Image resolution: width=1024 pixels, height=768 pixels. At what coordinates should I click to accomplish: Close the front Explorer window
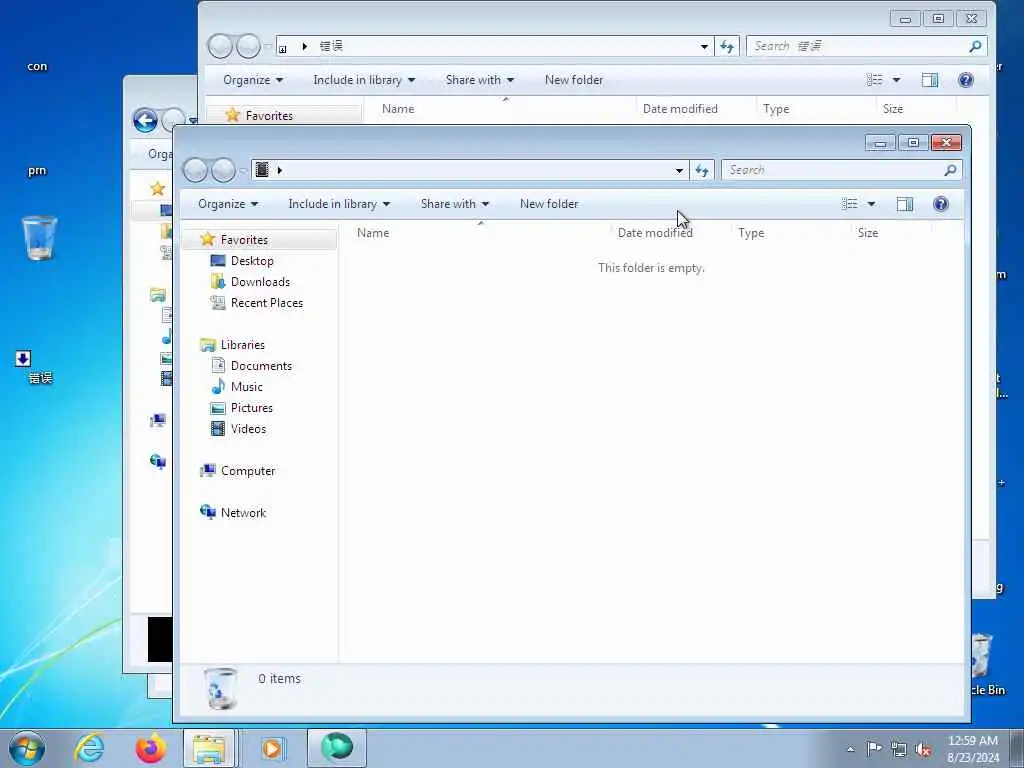pos(946,142)
